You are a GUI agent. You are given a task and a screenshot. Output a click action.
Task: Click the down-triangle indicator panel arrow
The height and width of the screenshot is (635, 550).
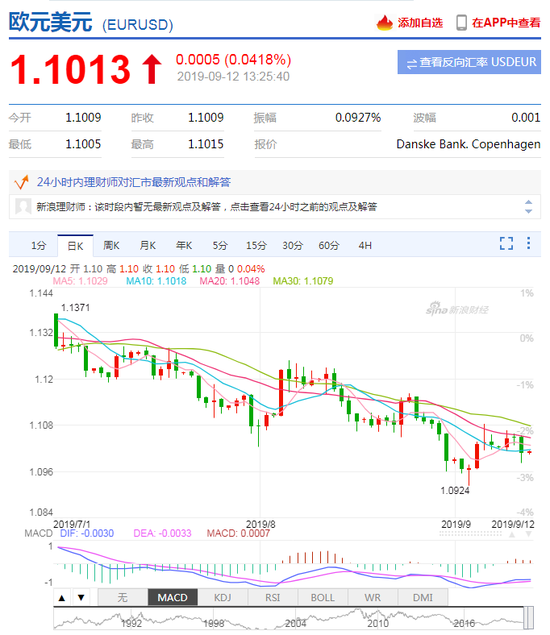coord(81,597)
